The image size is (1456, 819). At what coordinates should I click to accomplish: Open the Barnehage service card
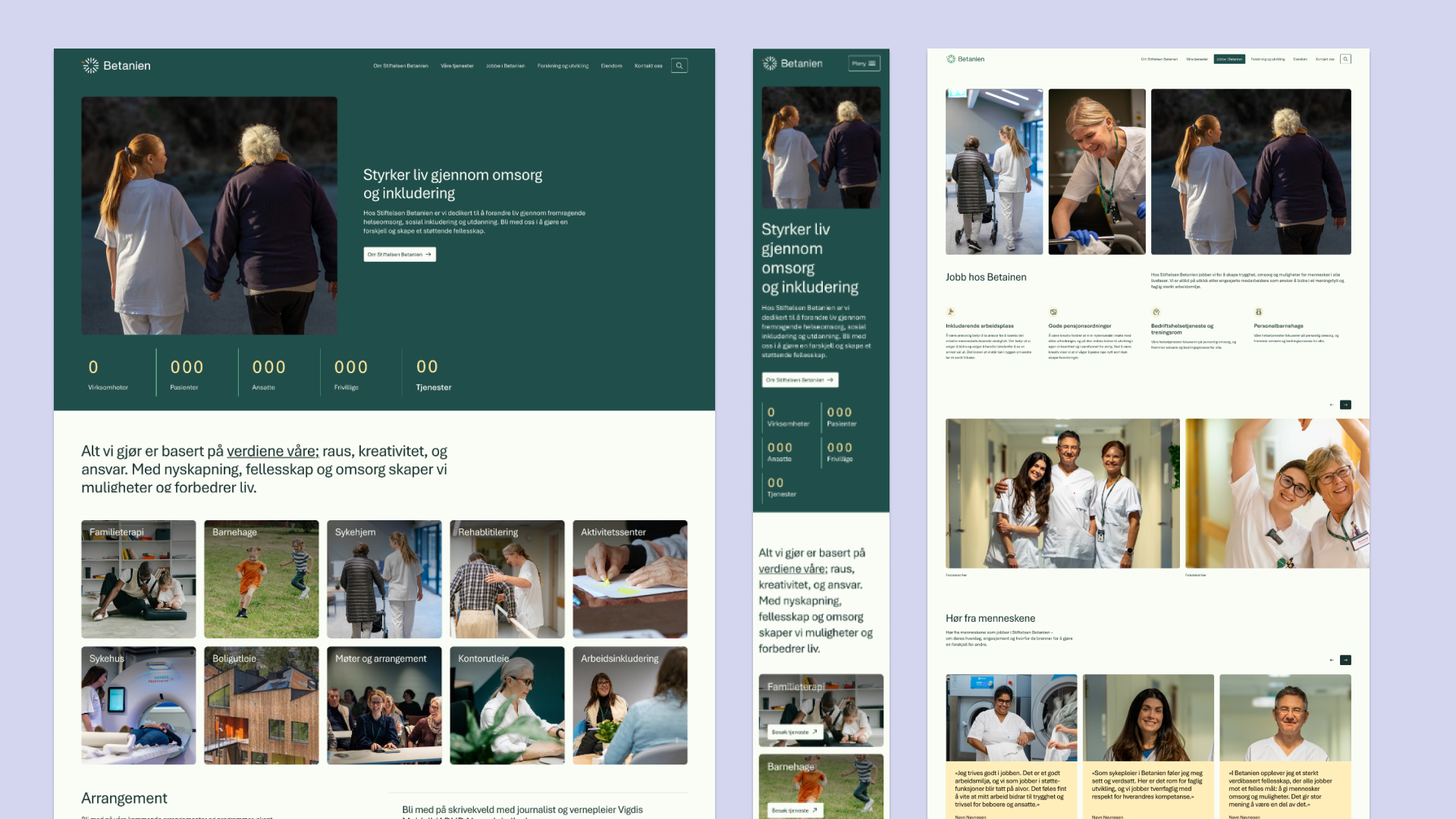pos(262,579)
